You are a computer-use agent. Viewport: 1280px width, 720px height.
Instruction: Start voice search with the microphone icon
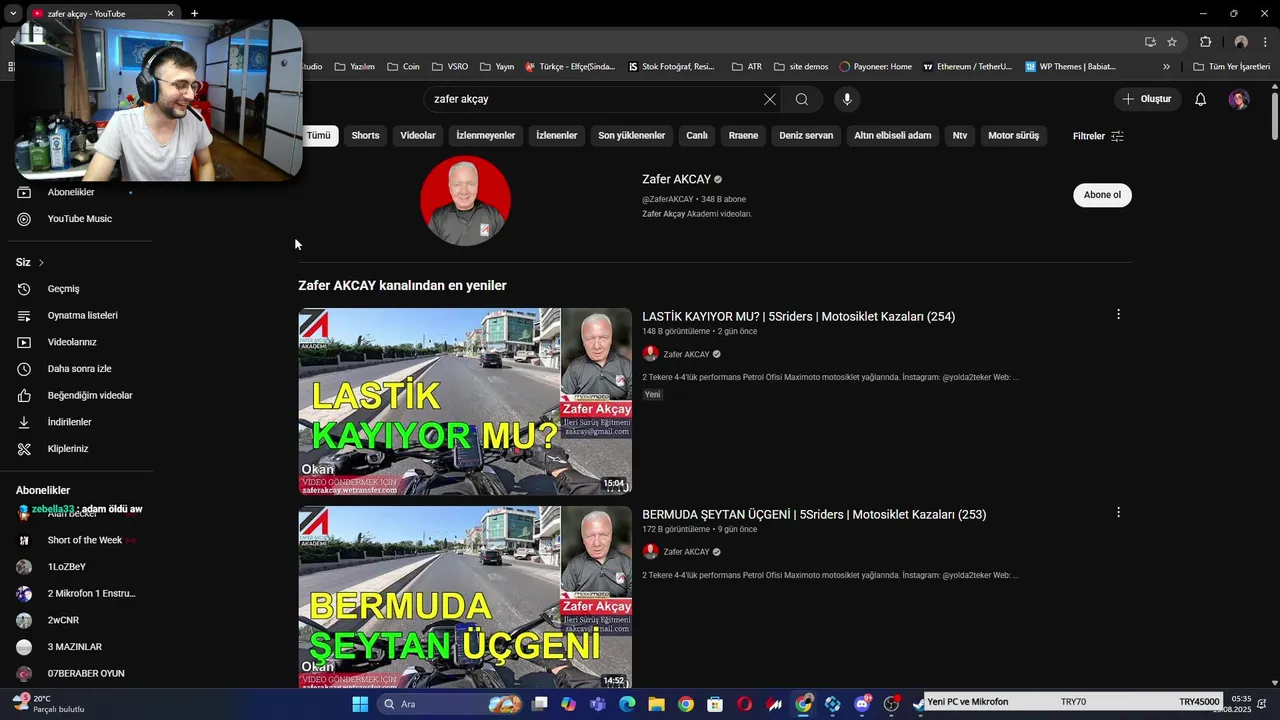pyautogui.click(x=847, y=99)
